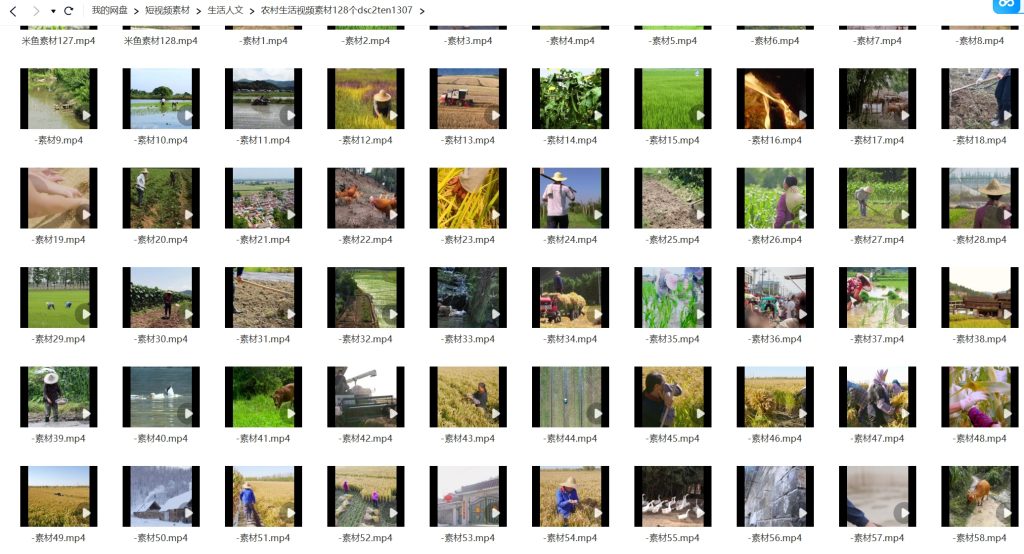This screenshot has width=1024, height=554.
Task: Go to 我的网盘 in the breadcrumb
Action: pyautogui.click(x=110, y=10)
